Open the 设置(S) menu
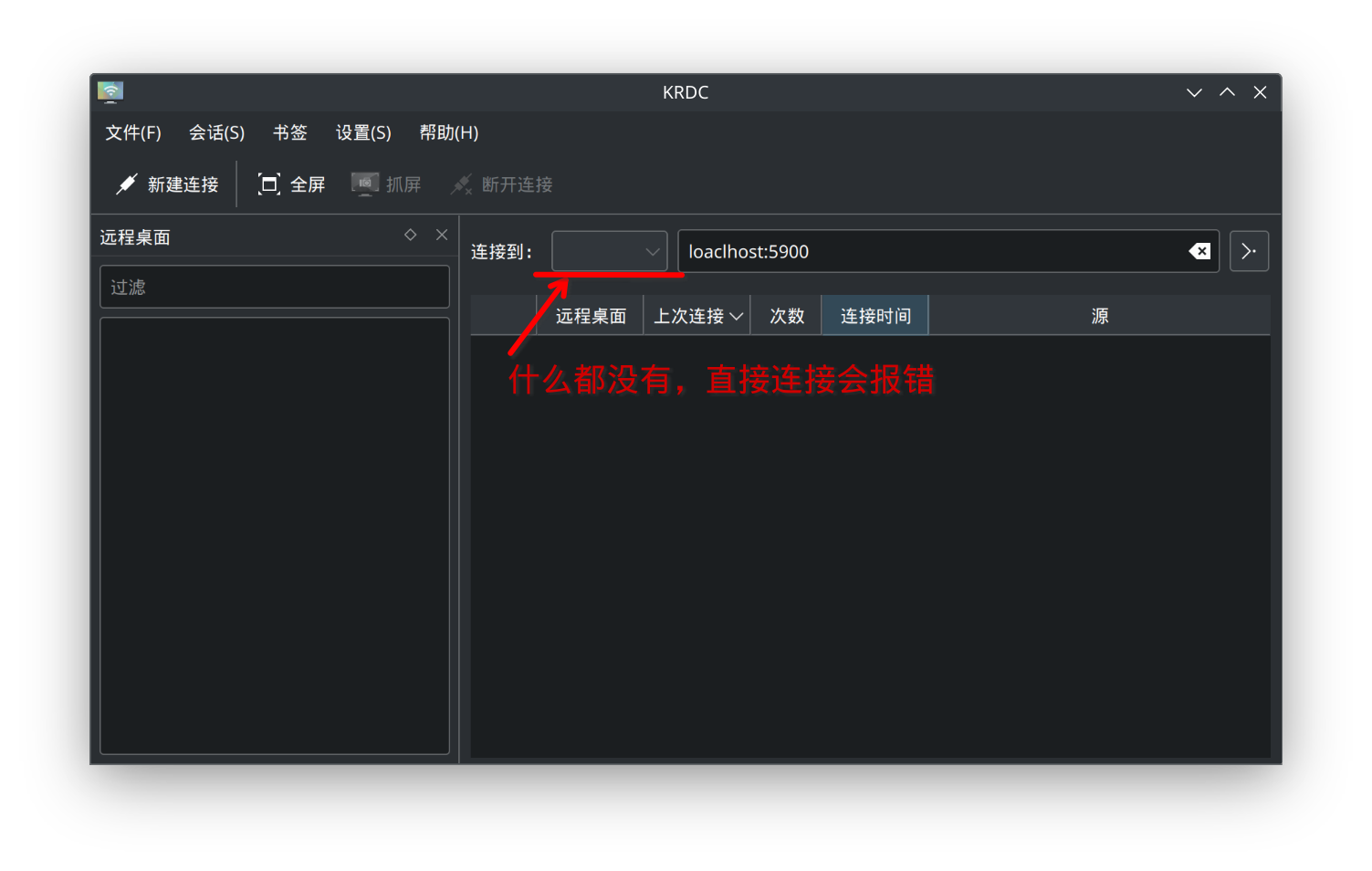This screenshot has height=871, width=1372. (x=362, y=132)
